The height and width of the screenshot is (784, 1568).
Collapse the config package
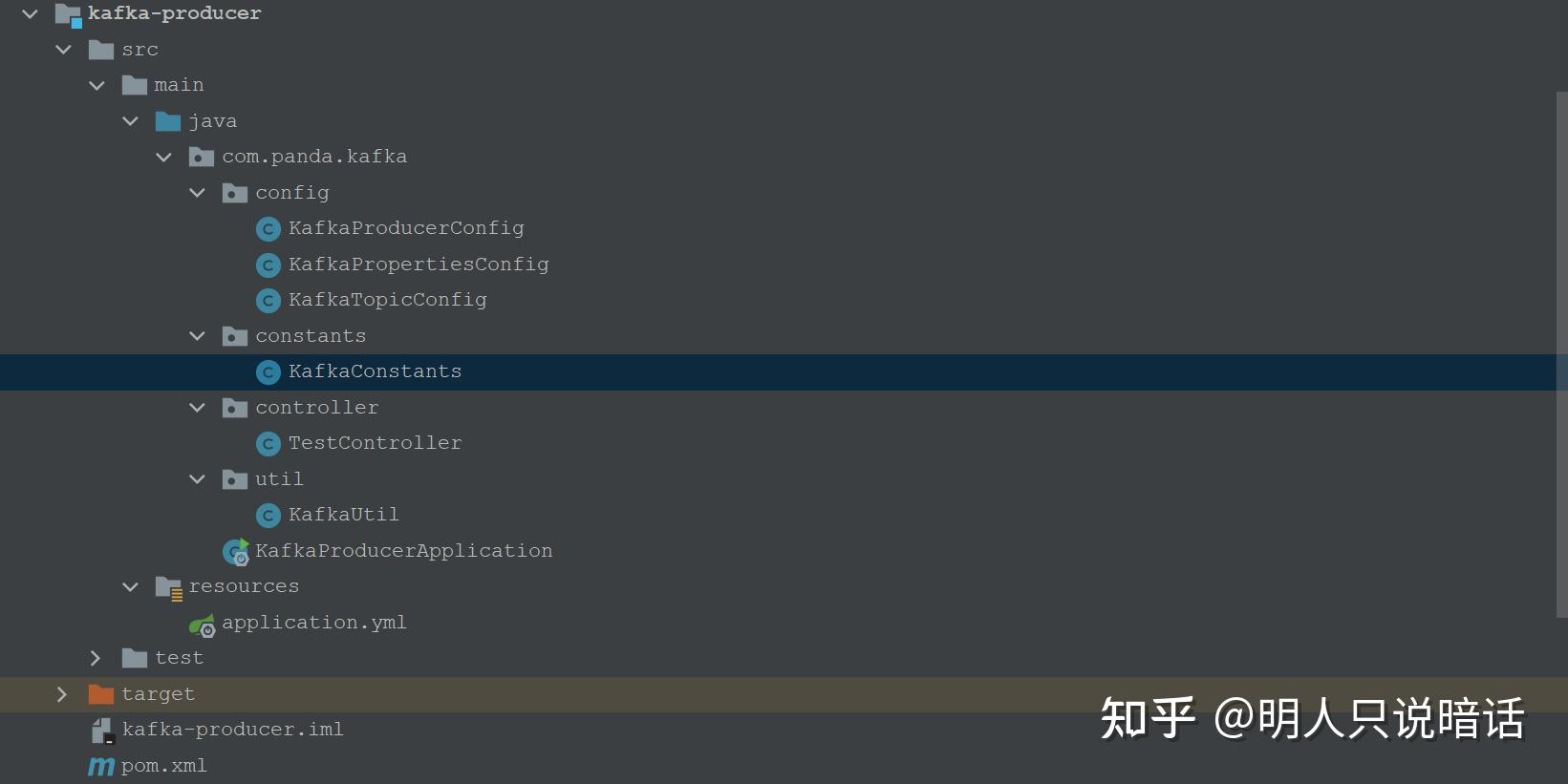point(197,192)
